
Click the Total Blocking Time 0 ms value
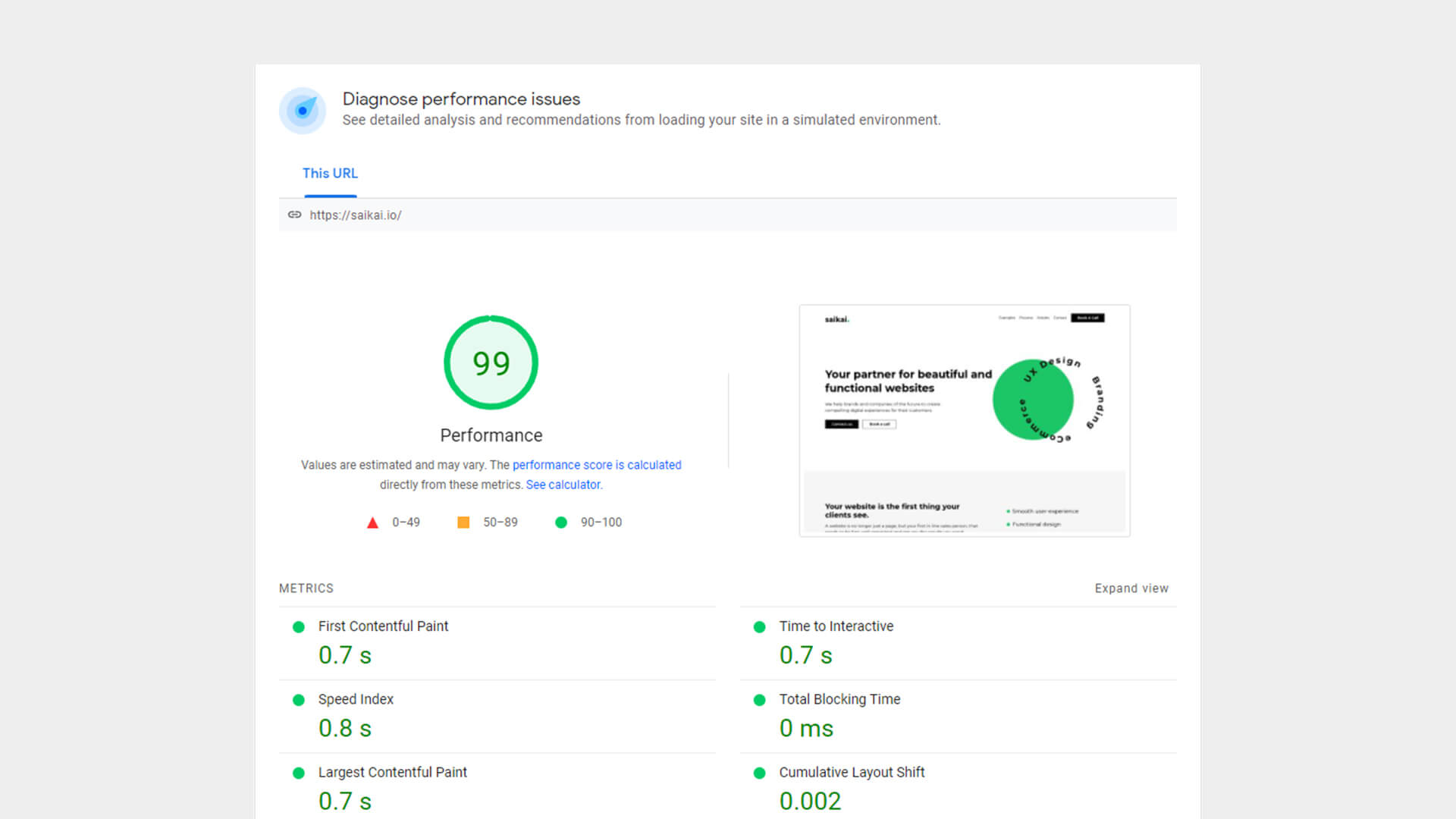(x=806, y=728)
